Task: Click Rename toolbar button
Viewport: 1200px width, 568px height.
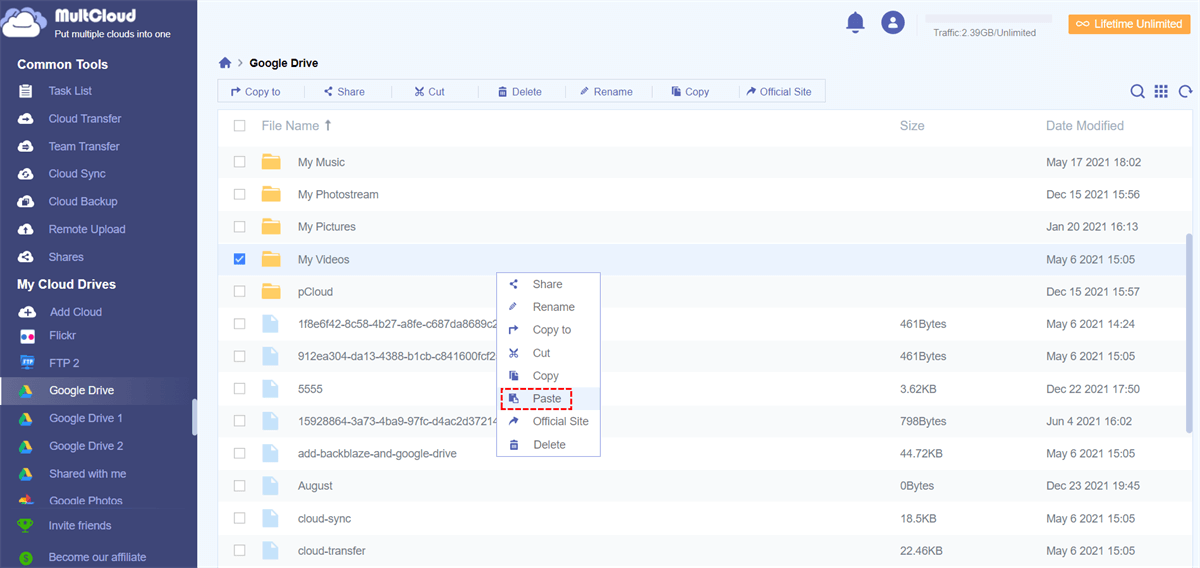Action: pyautogui.click(x=605, y=92)
